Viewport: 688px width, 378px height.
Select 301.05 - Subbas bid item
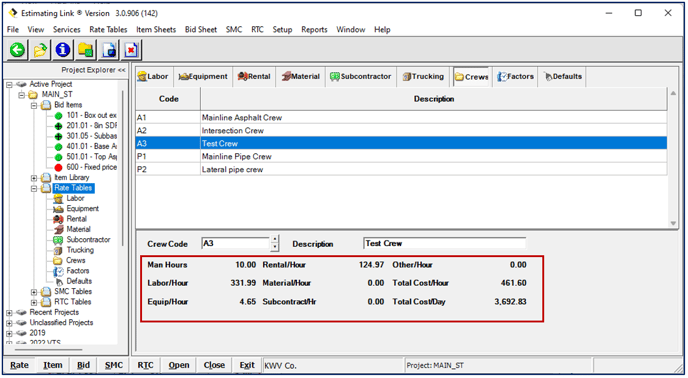[91, 136]
